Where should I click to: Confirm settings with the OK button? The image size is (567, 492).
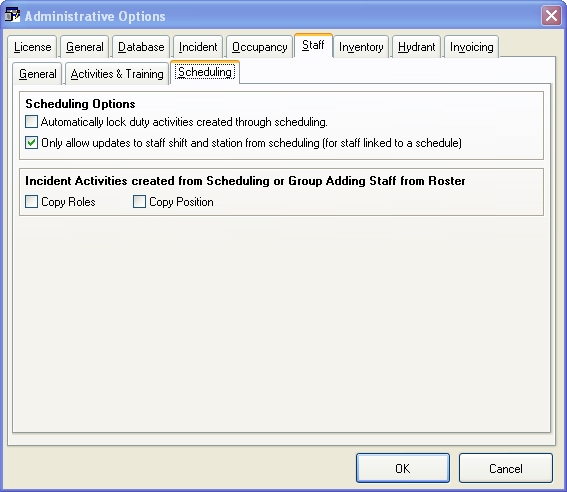point(403,468)
